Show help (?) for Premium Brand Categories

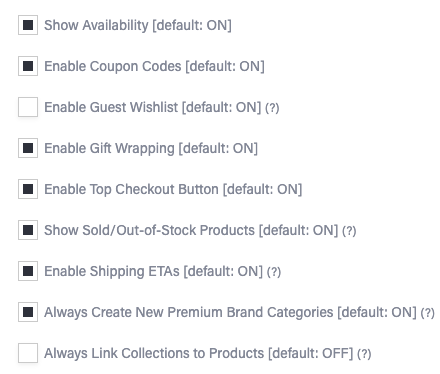click(x=427, y=313)
